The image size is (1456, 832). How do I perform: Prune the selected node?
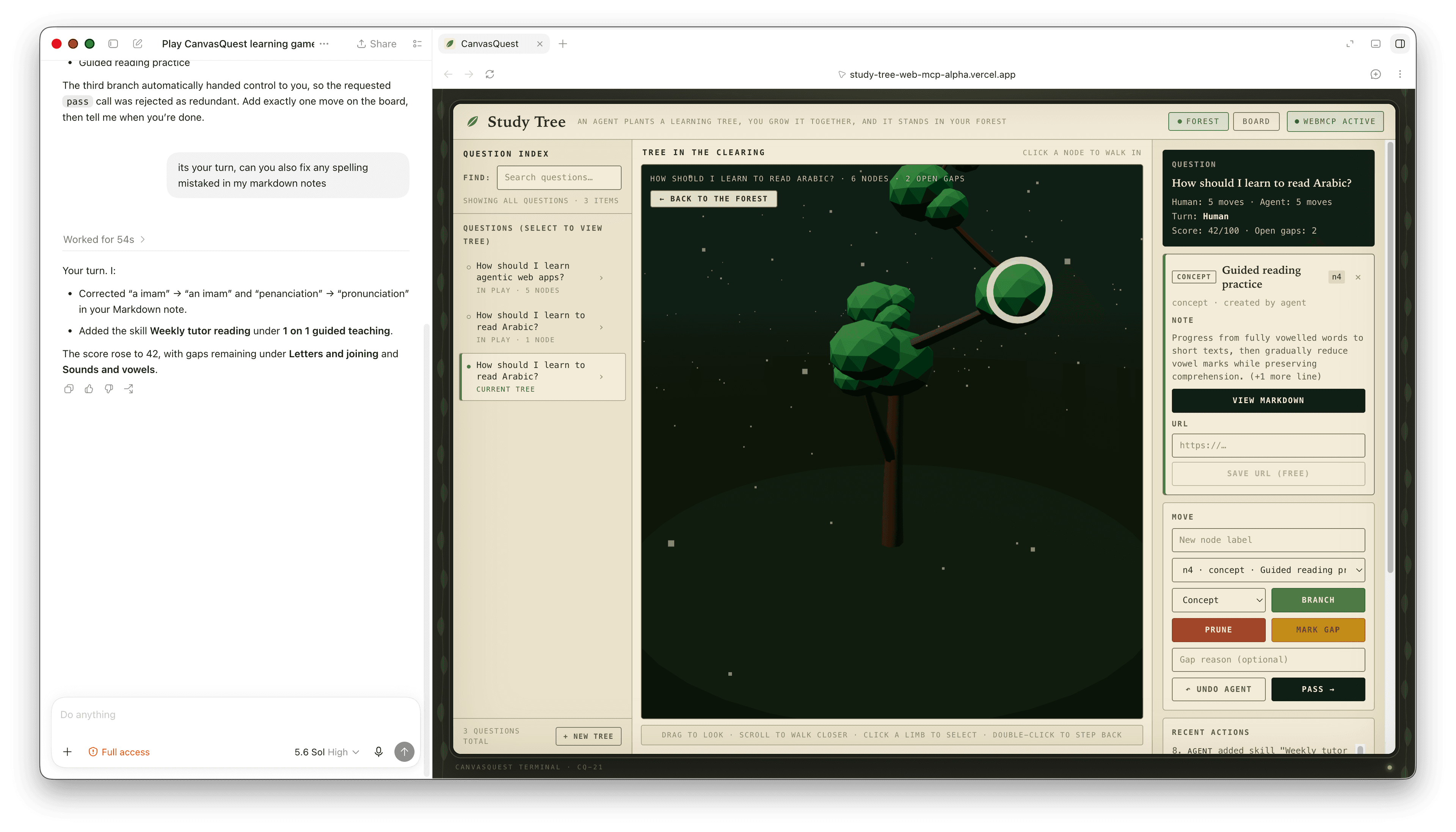[x=1218, y=630]
